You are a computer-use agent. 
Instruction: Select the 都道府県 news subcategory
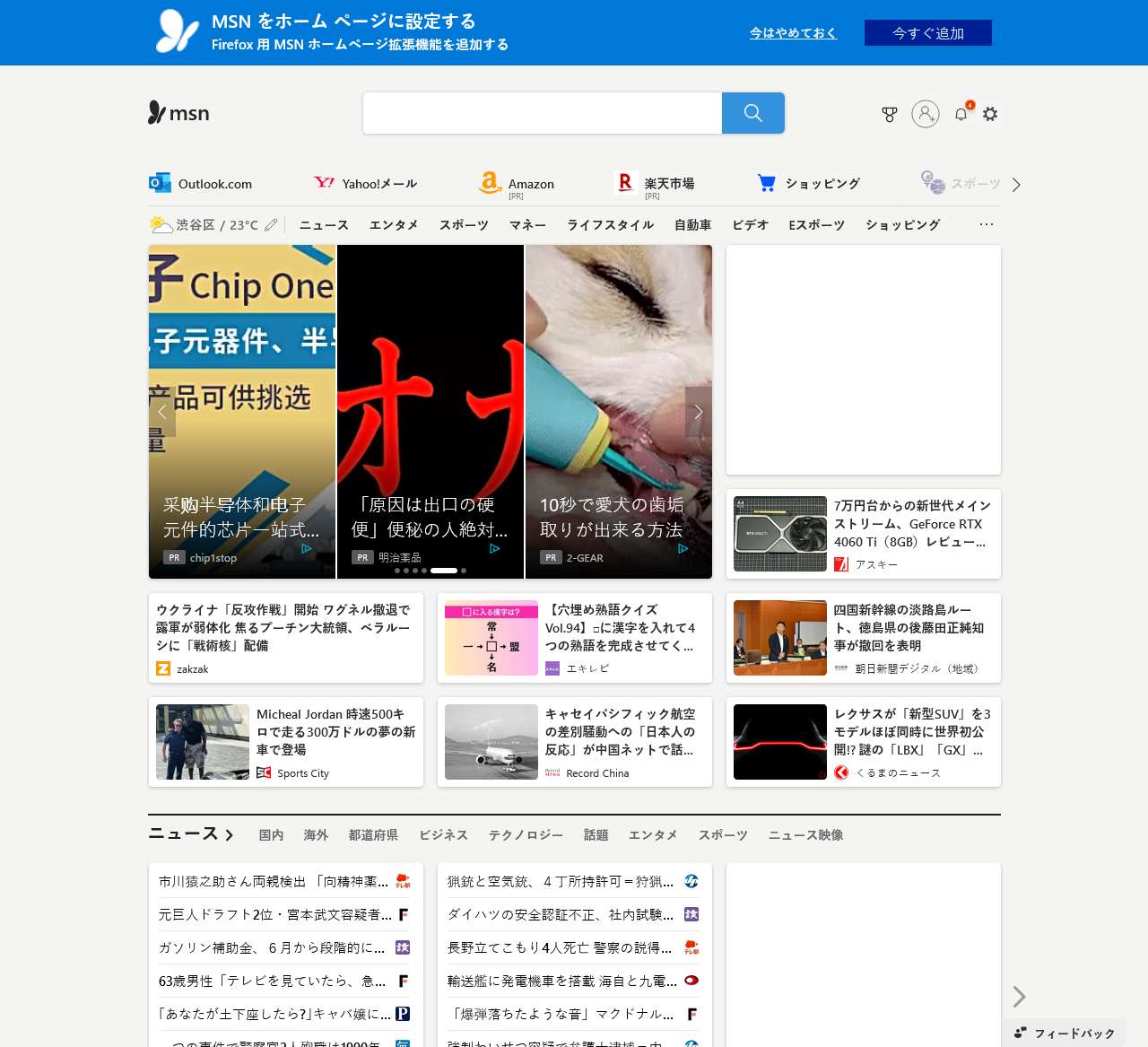[x=373, y=835]
